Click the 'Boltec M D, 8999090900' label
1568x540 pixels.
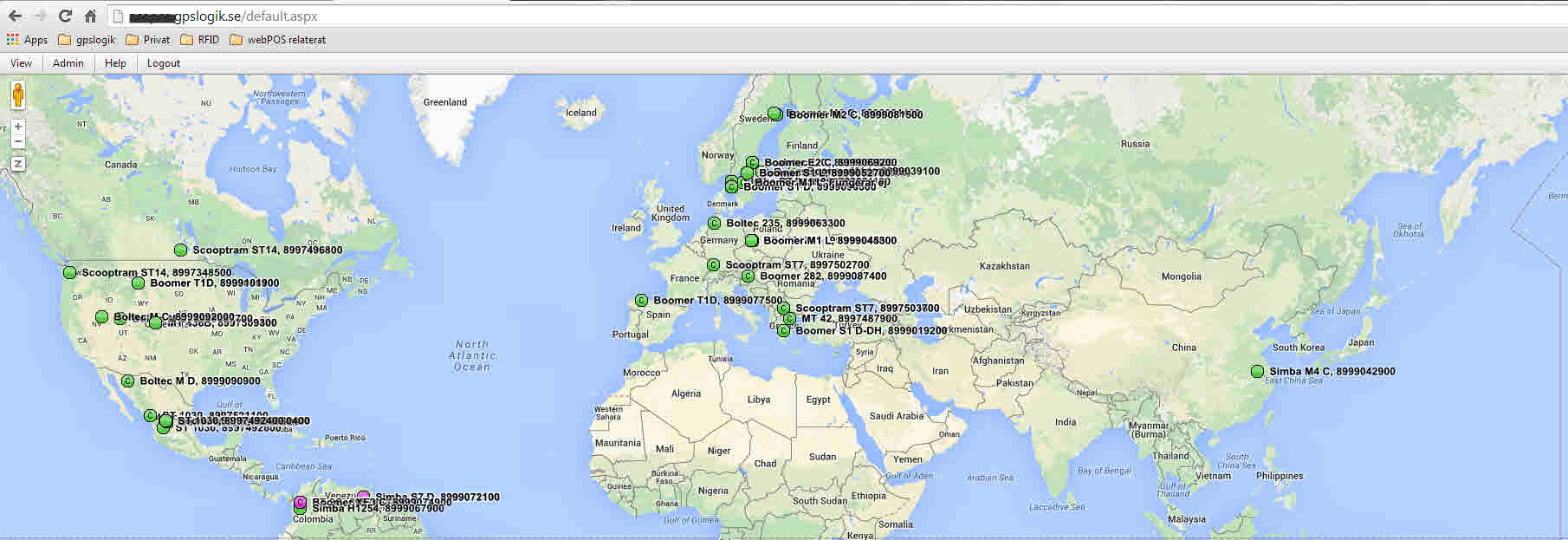(x=200, y=381)
